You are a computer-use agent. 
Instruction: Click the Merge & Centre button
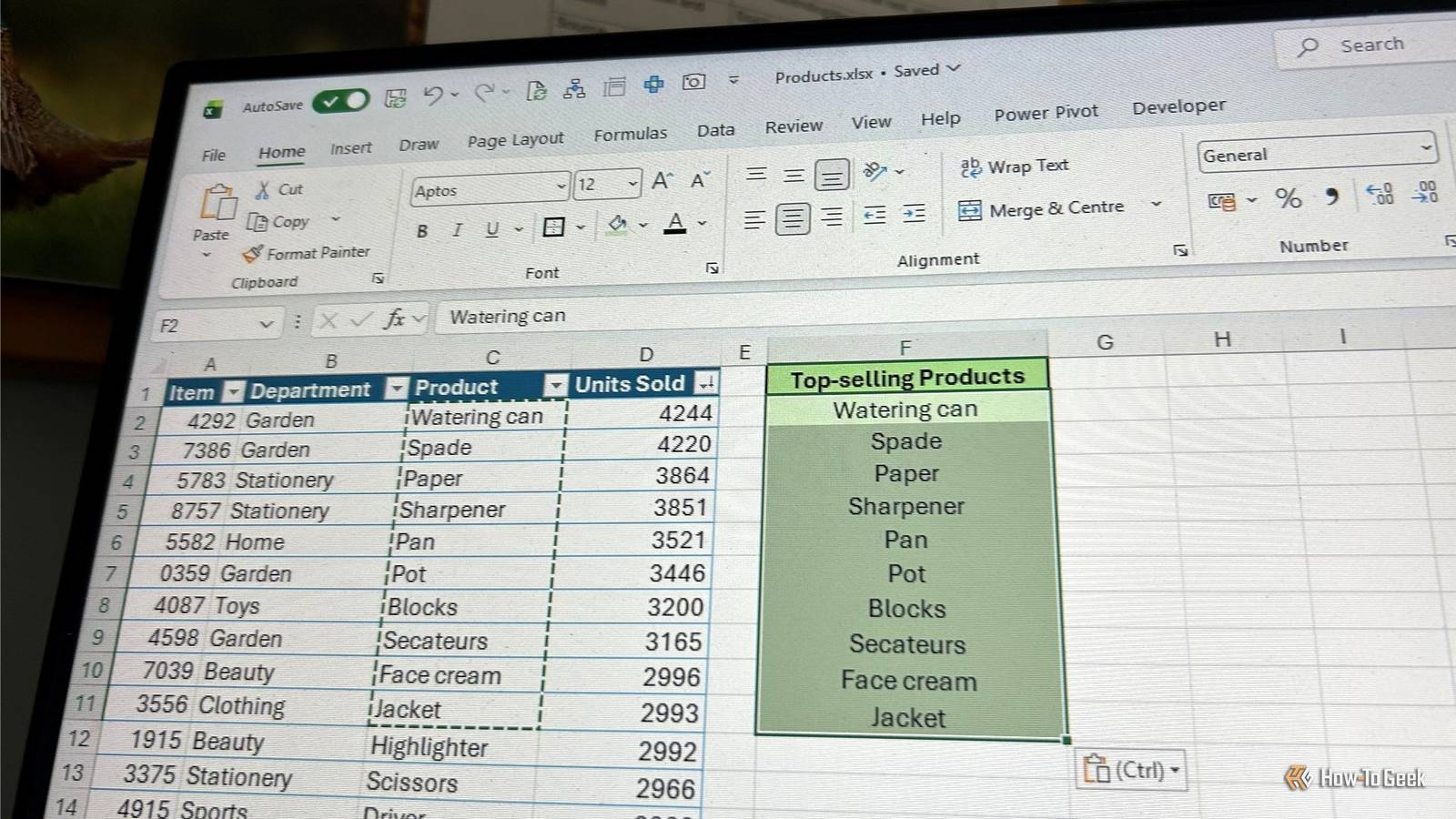pos(1042,209)
